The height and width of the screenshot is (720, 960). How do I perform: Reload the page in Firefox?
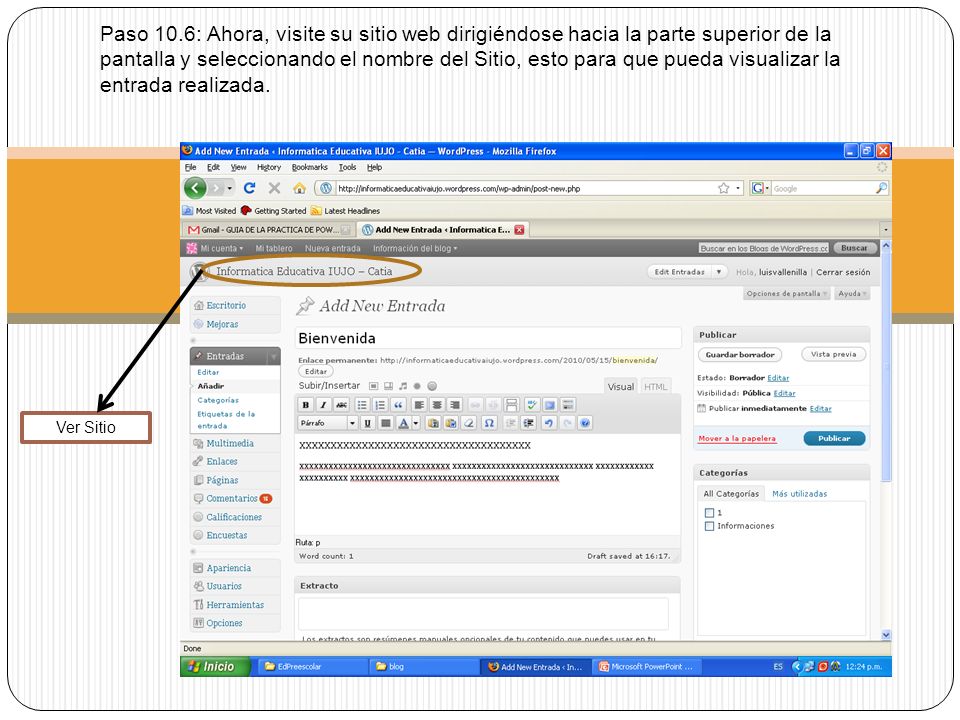249,188
